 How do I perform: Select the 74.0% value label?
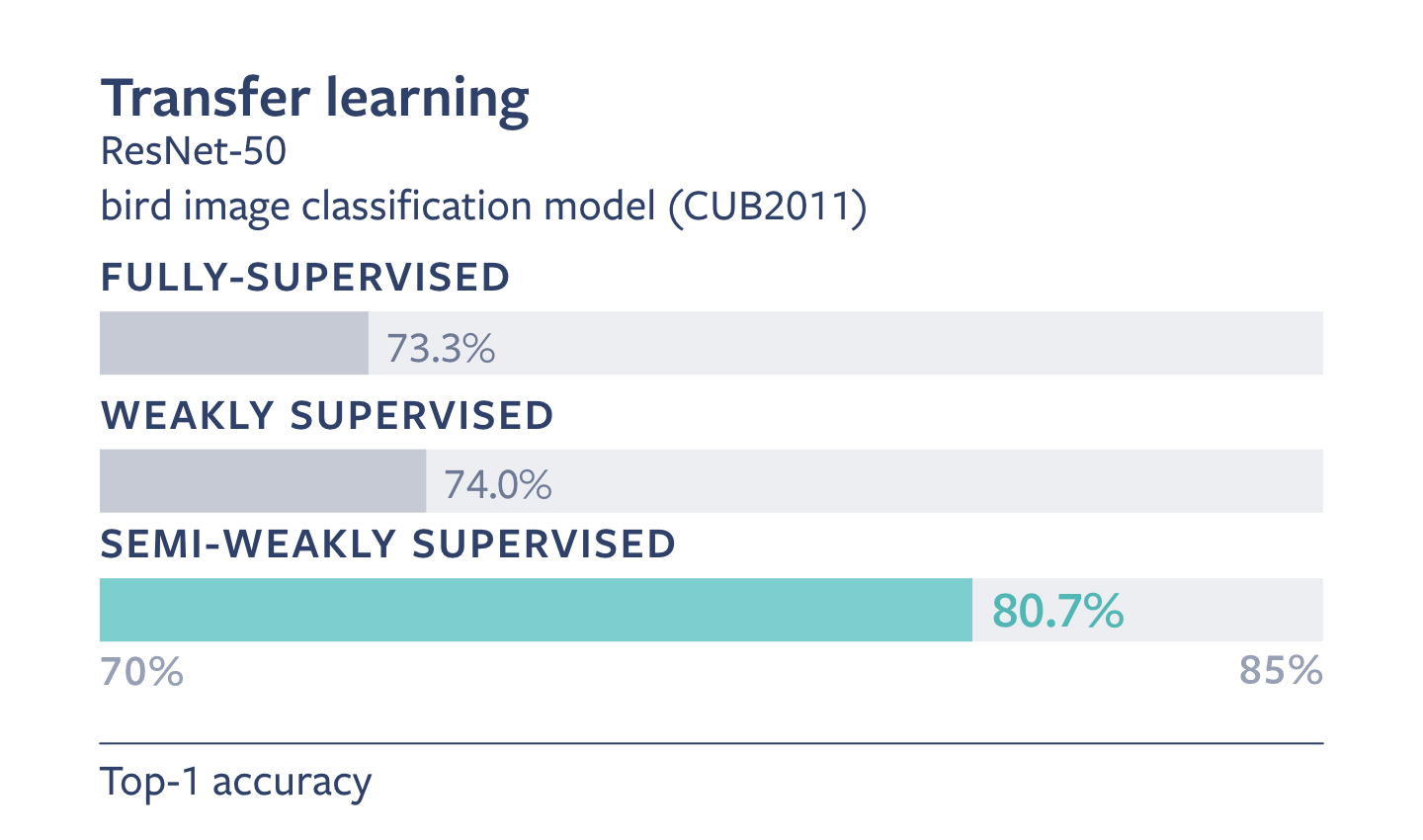click(x=498, y=485)
